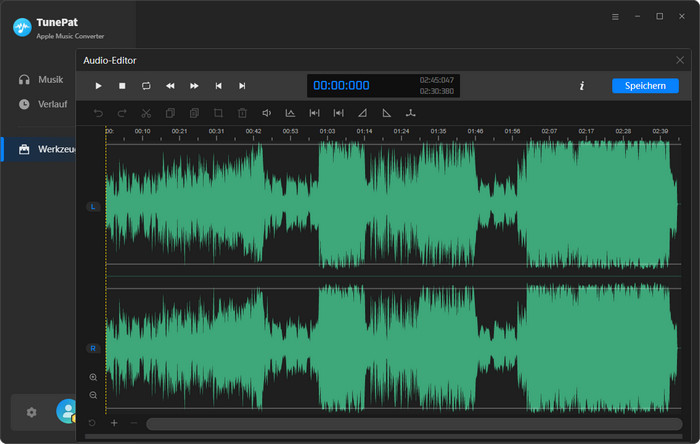Image resolution: width=700 pixels, height=444 pixels.
Task: Redo the last undone edit
Action: click(122, 113)
